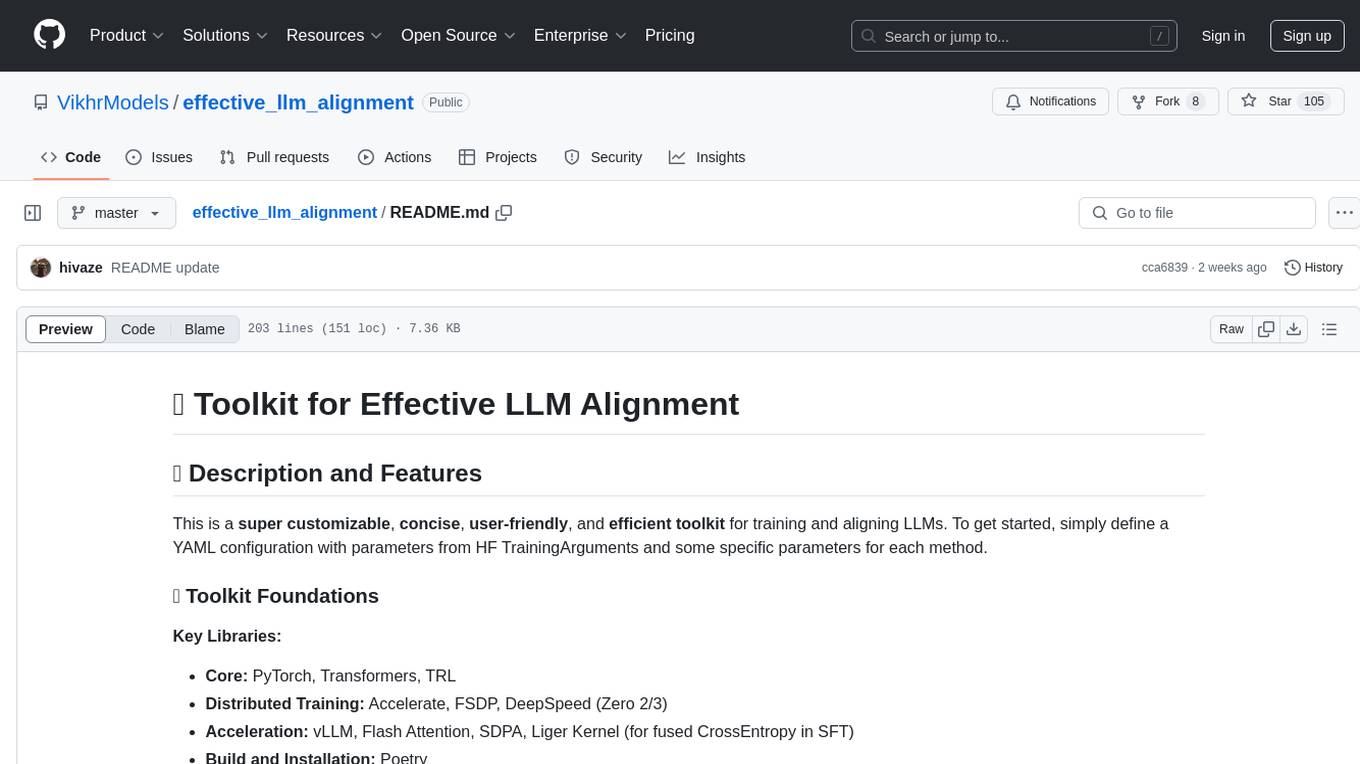Copy the README.md file path

pos(504,213)
